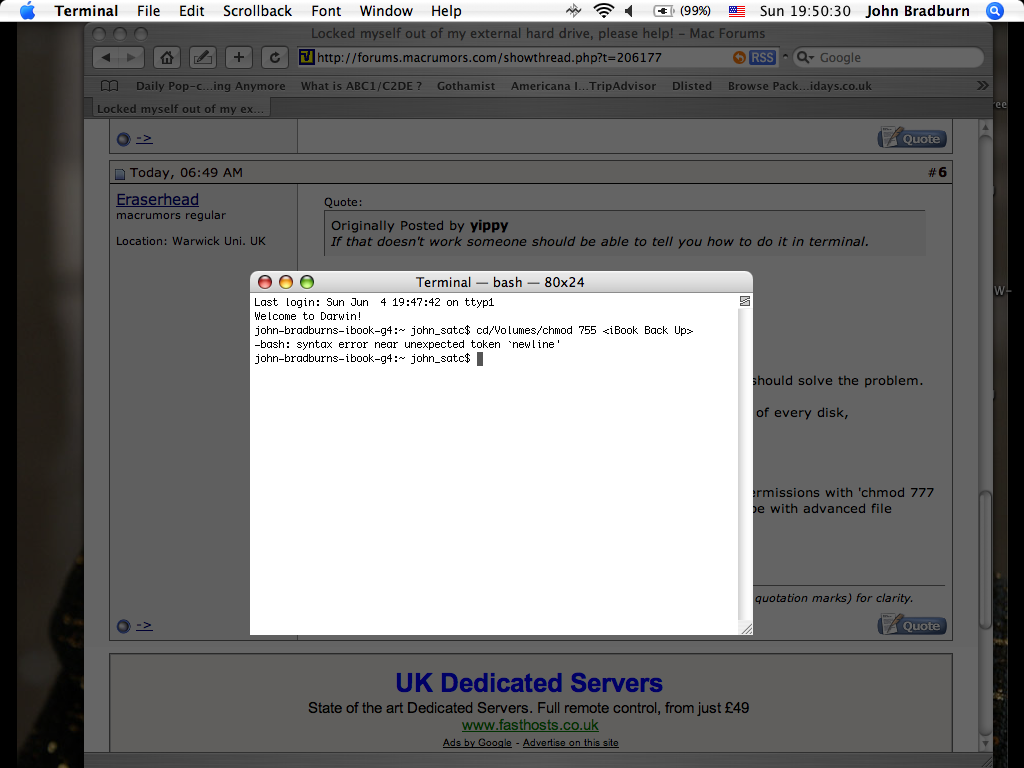
Task: Click the post icon beside Today, 06:49 AM
Action: [x=120, y=174]
